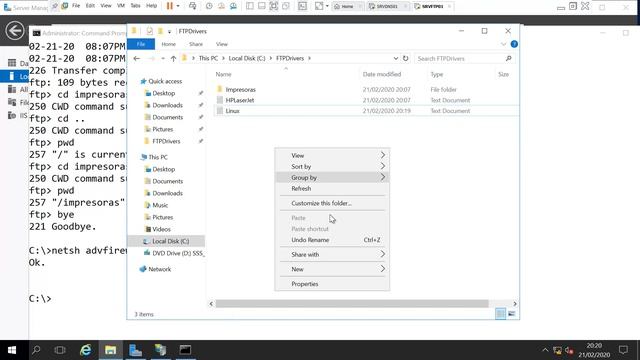Screen dimensions: 640x360
Task: Open the Windows Start button
Action: [x=12, y=350]
